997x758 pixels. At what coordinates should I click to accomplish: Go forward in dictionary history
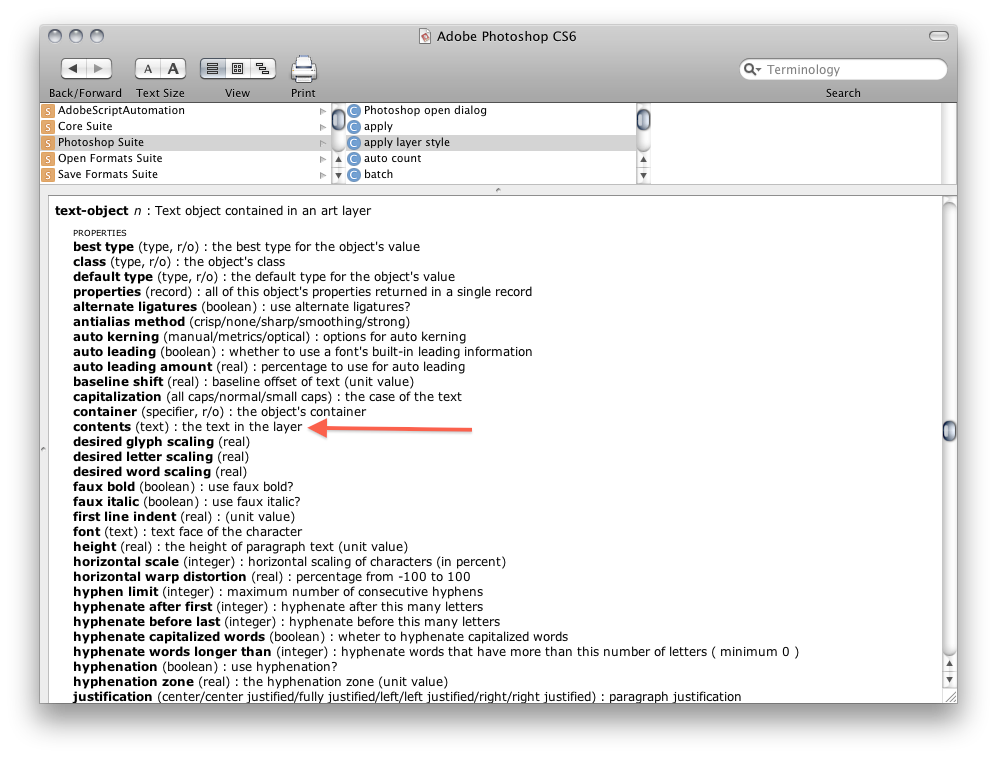99,69
